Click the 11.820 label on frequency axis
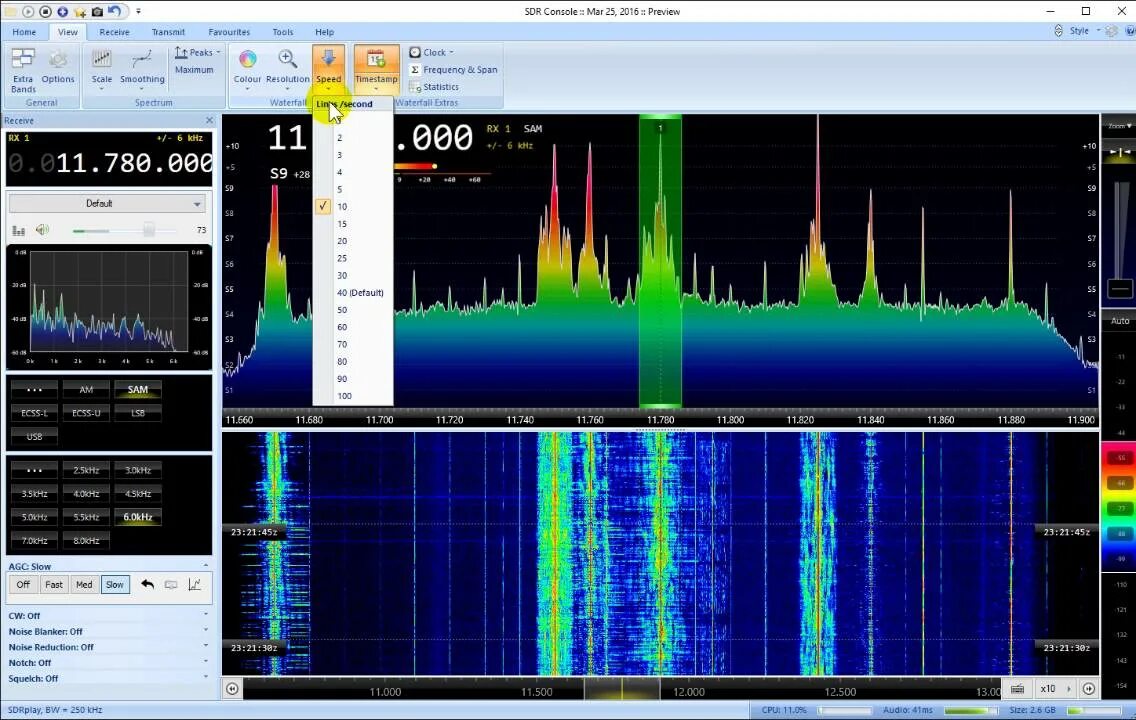This screenshot has height=720, width=1136. pyautogui.click(x=800, y=420)
